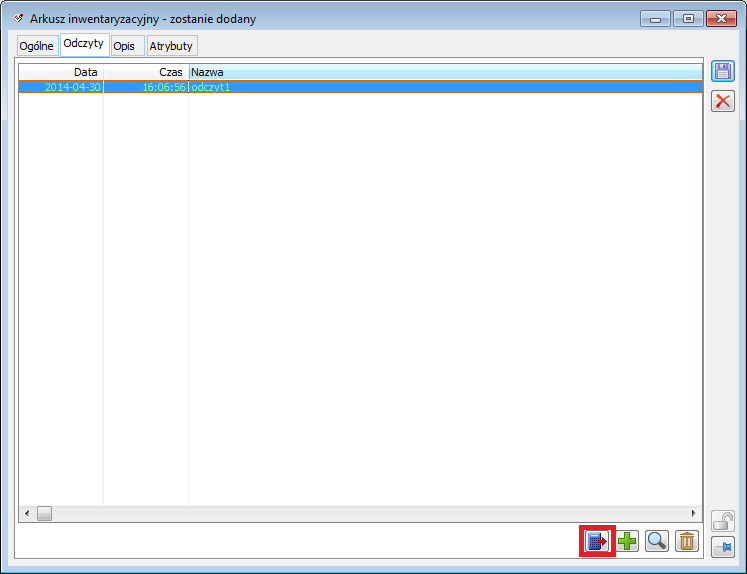747x574 pixels.
Task: Open app icon in title bar
Action: [19, 19]
